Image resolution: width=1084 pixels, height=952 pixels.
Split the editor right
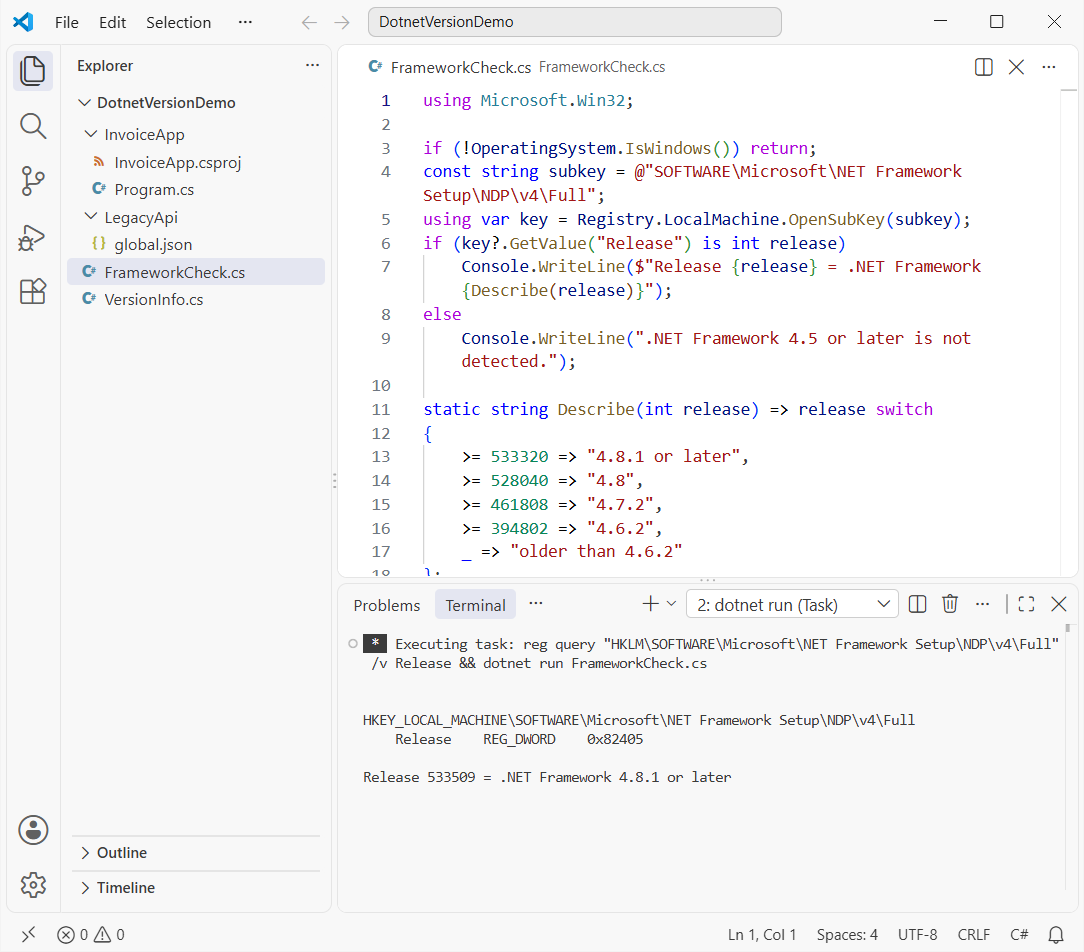click(983, 67)
